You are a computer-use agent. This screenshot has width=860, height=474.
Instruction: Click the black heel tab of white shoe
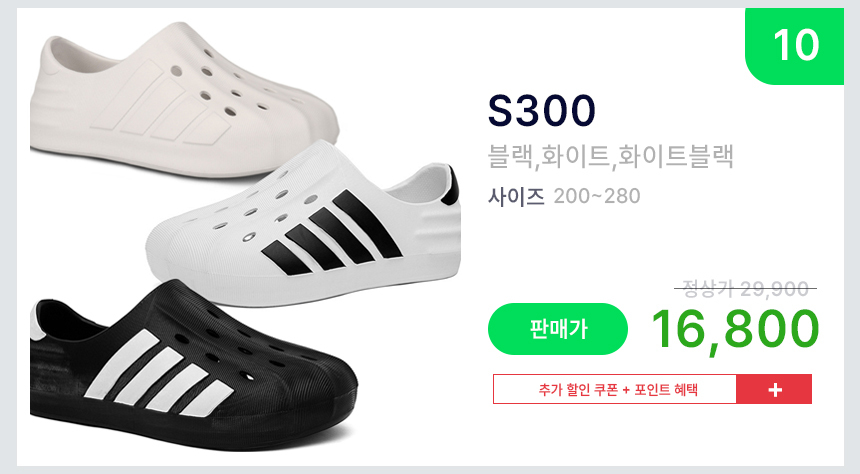click(x=450, y=185)
